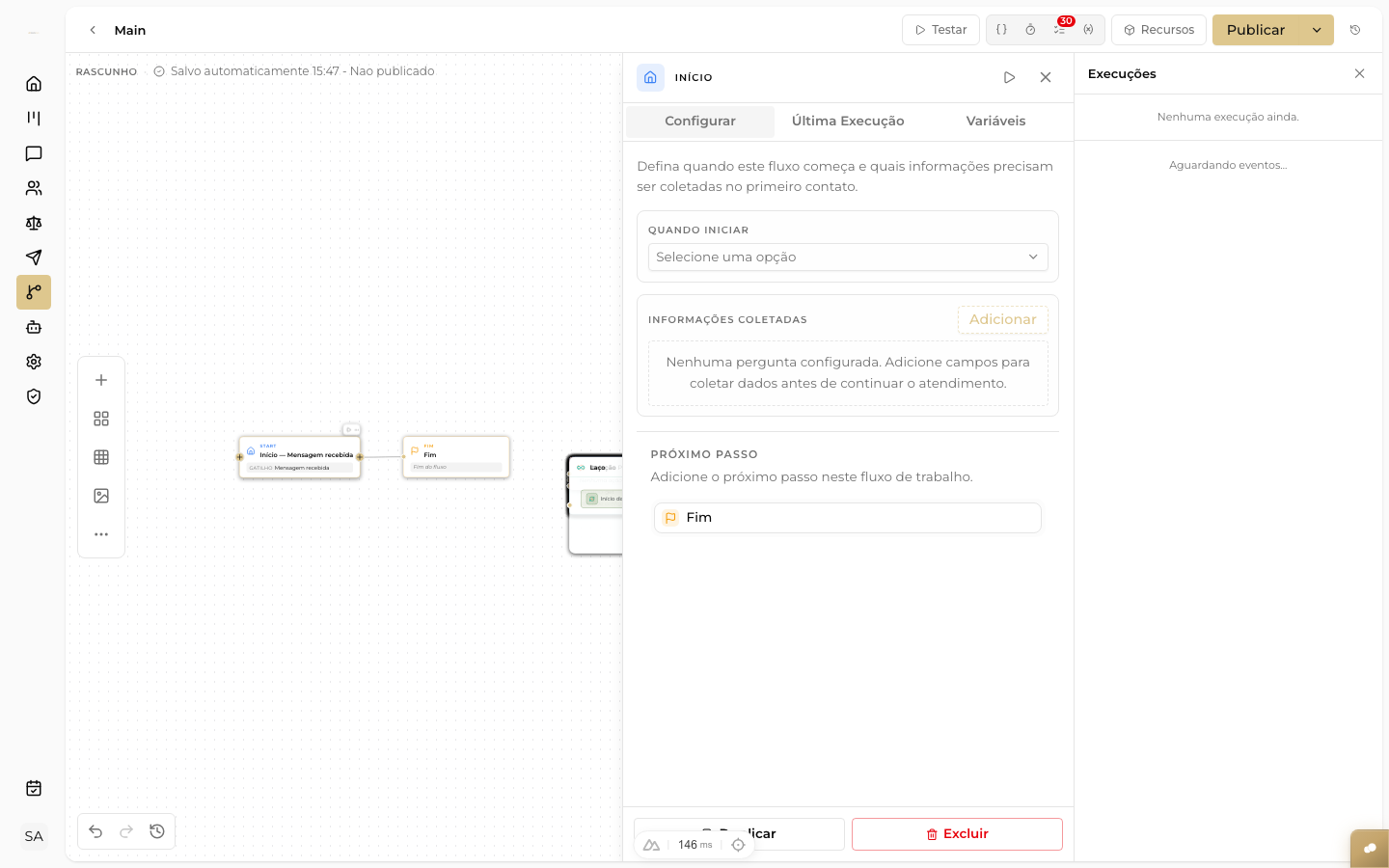
Task: Expand the Publicar dropdown arrow
Action: [1317, 30]
